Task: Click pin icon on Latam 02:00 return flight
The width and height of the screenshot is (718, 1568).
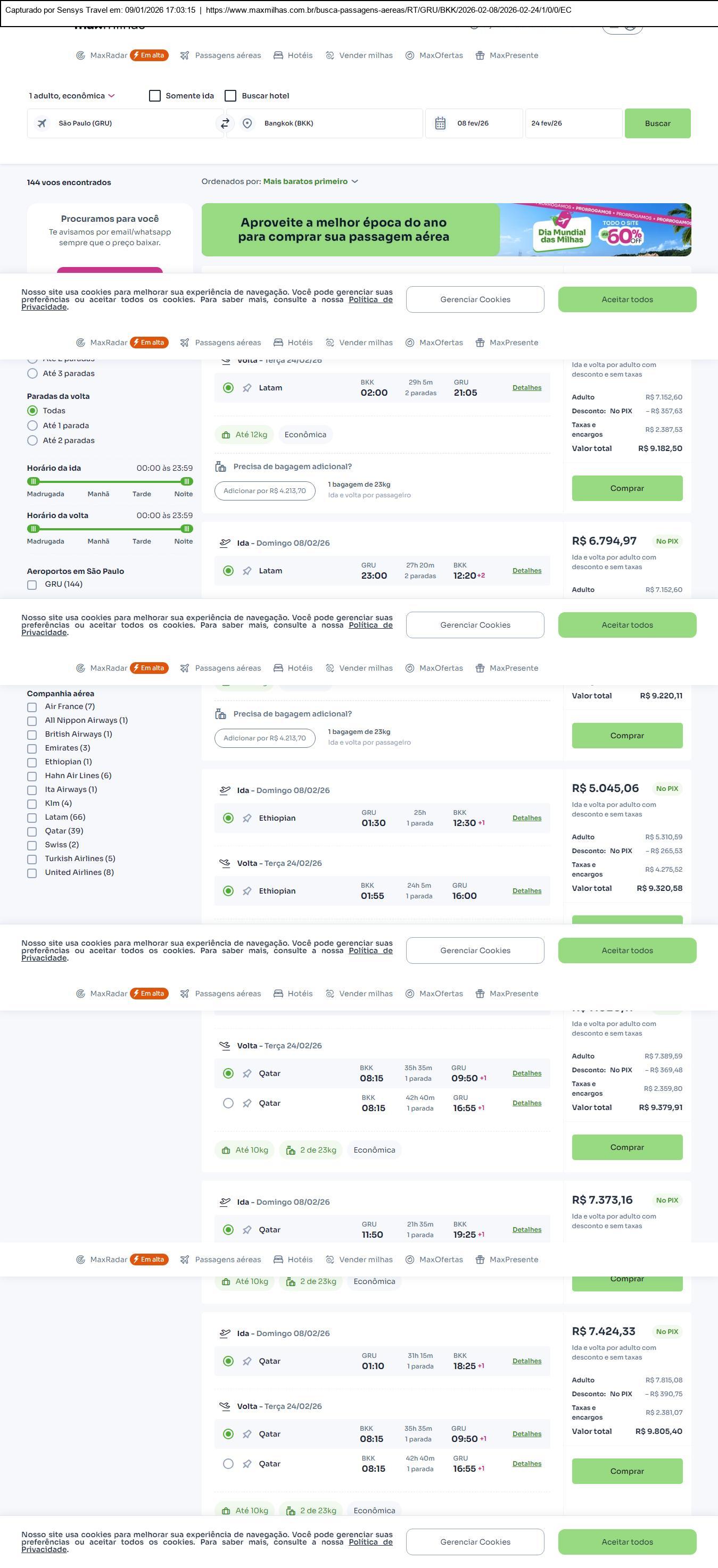Action: pyautogui.click(x=247, y=388)
